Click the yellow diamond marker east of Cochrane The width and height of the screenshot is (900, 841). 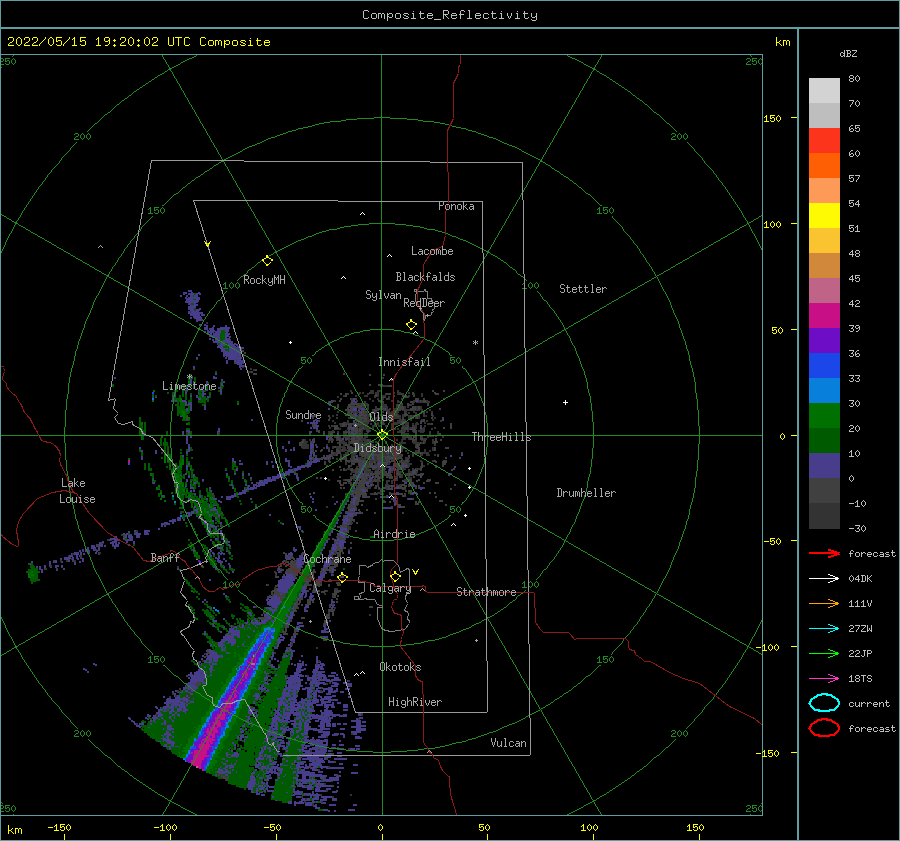click(x=343, y=577)
